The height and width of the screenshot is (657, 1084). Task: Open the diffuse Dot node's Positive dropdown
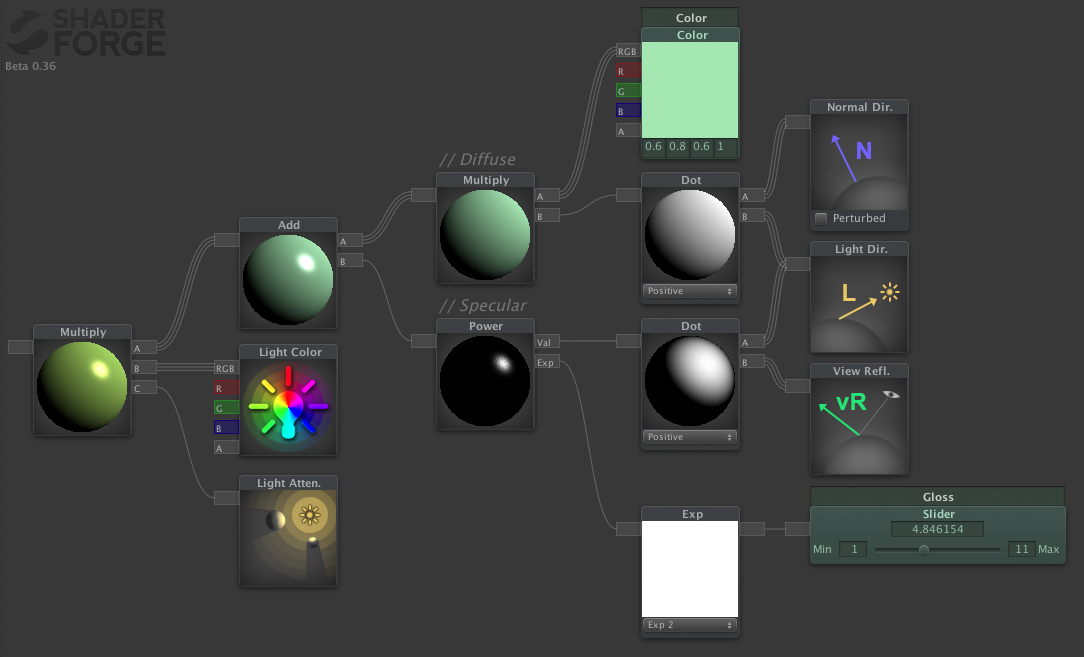click(x=690, y=291)
